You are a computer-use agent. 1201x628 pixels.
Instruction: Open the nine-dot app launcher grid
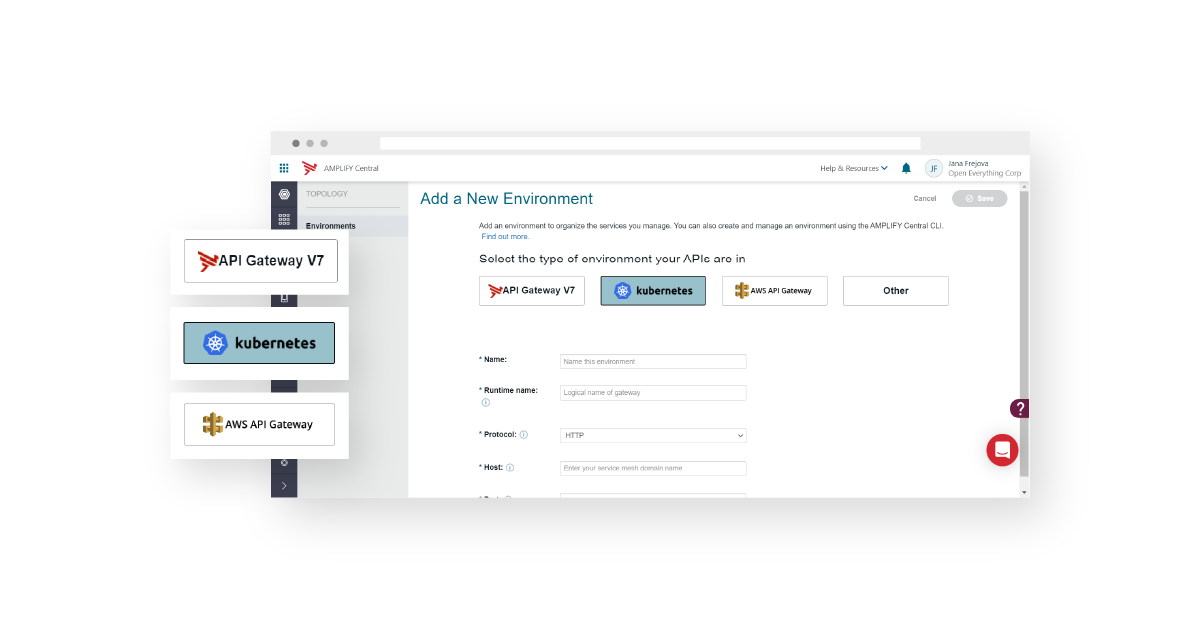pyautogui.click(x=284, y=168)
